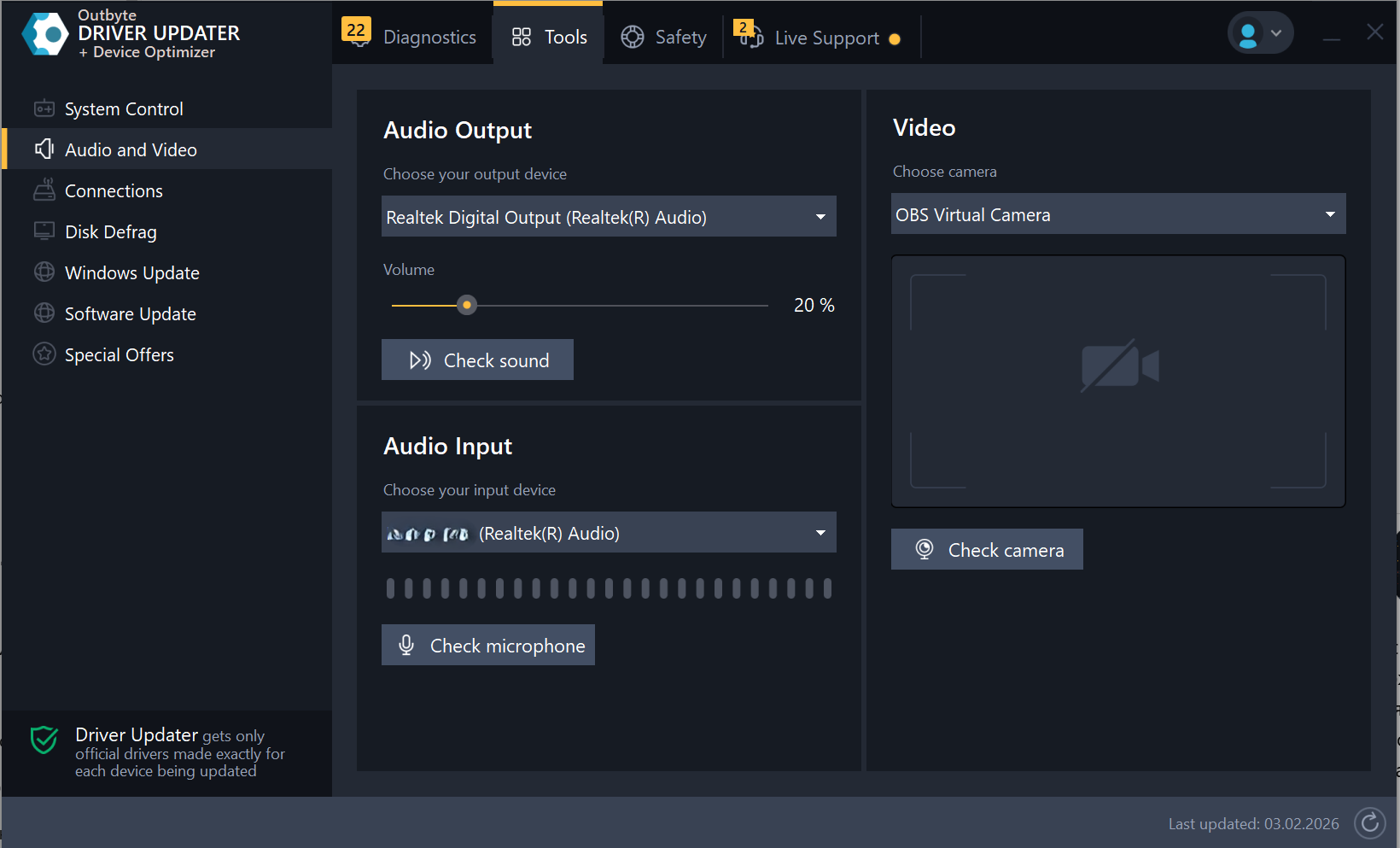The image size is (1400, 848).
Task: Click the disabled camera preview icon
Action: pyautogui.click(x=1118, y=366)
